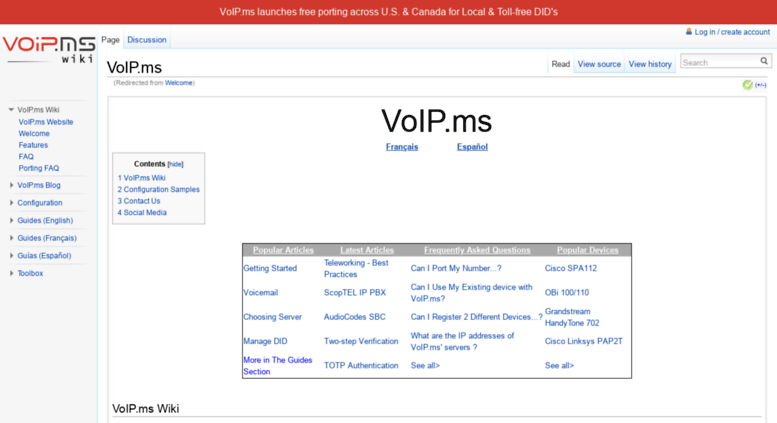The height and width of the screenshot is (423, 777).
Task: Open Cisco SPA112 device page
Action: tap(571, 268)
